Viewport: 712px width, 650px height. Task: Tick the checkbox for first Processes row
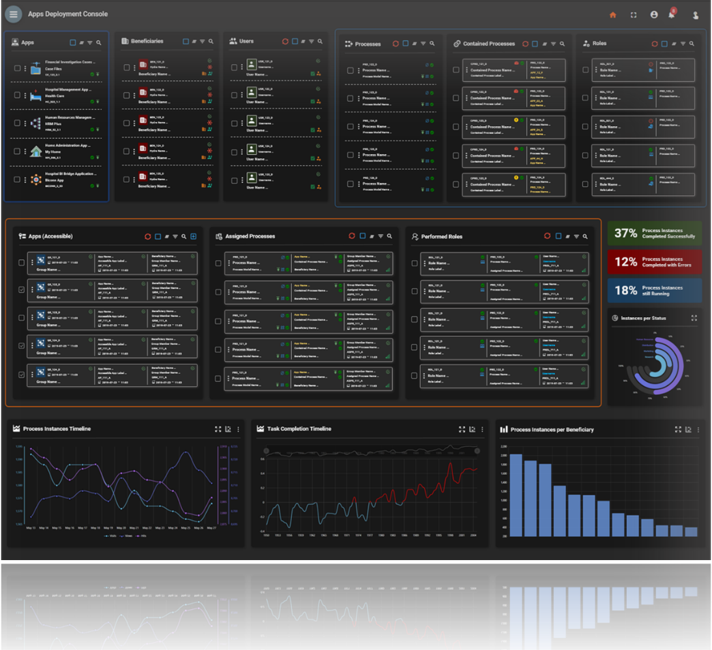349,71
